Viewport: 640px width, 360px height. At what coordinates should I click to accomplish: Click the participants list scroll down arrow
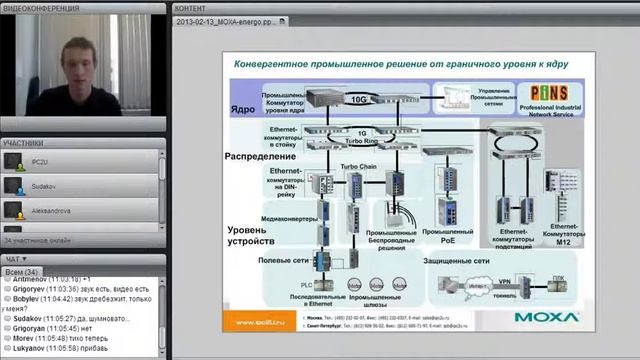(x=162, y=228)
